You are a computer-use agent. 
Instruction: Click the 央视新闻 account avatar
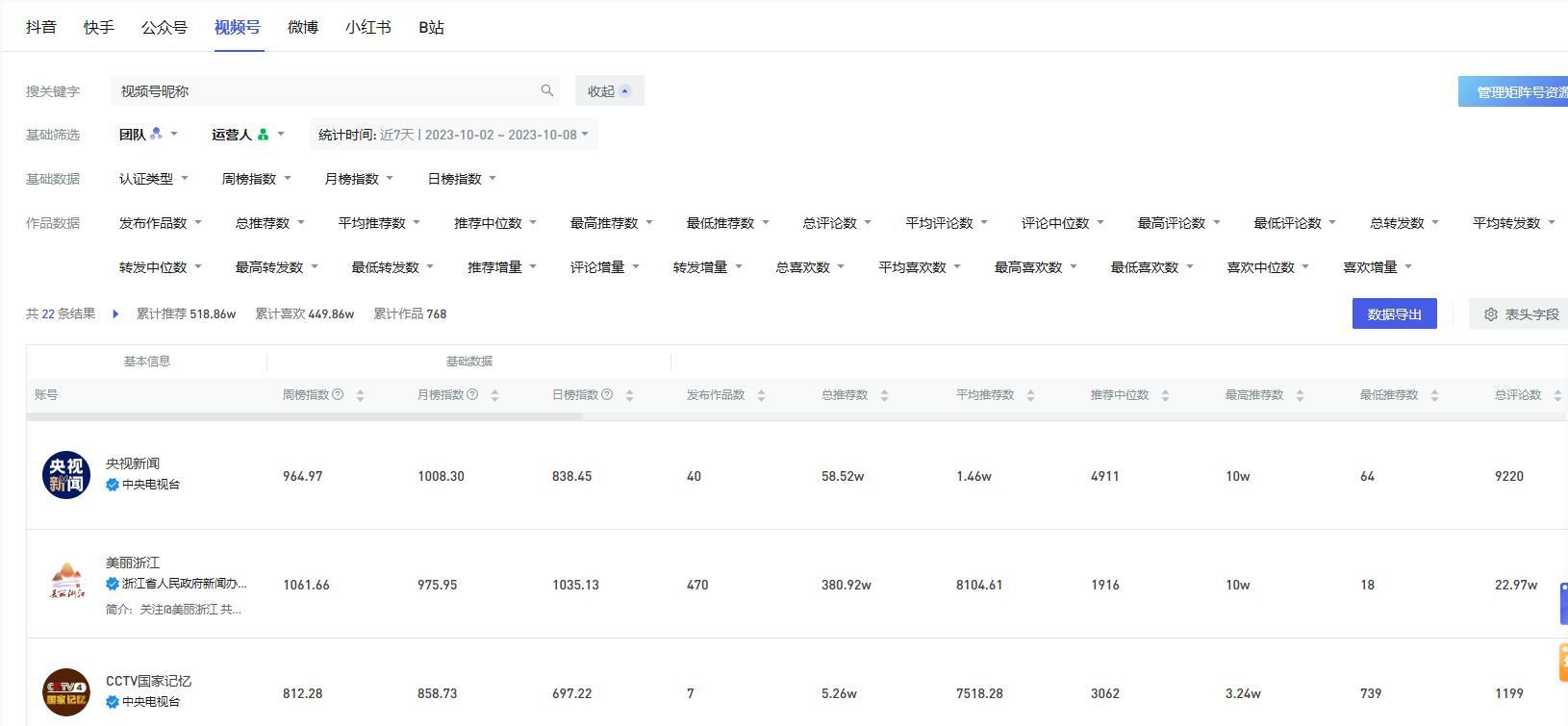tap(66, 475)
